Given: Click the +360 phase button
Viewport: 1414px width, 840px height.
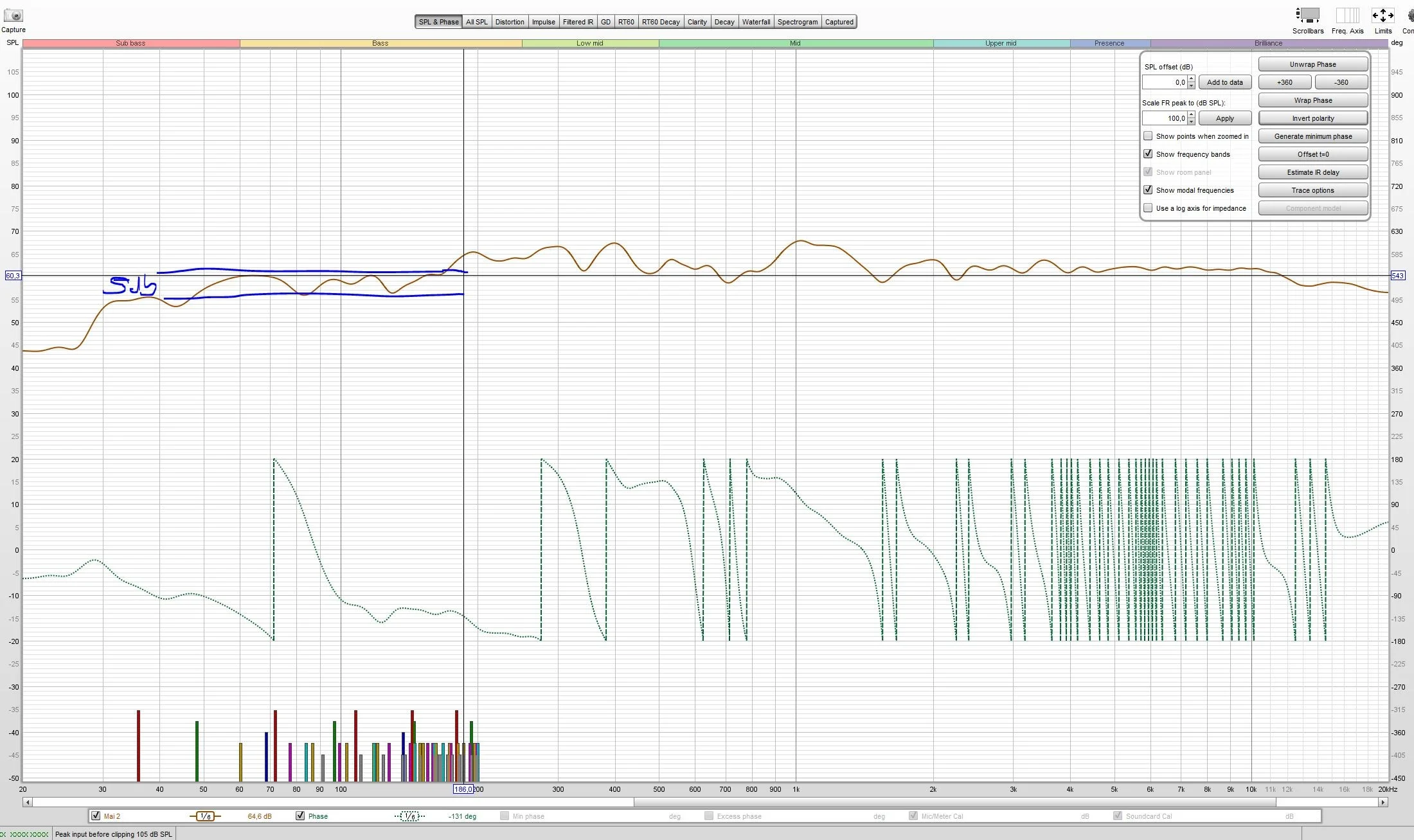Looking at the screenshot, I should coord(1284,82).
